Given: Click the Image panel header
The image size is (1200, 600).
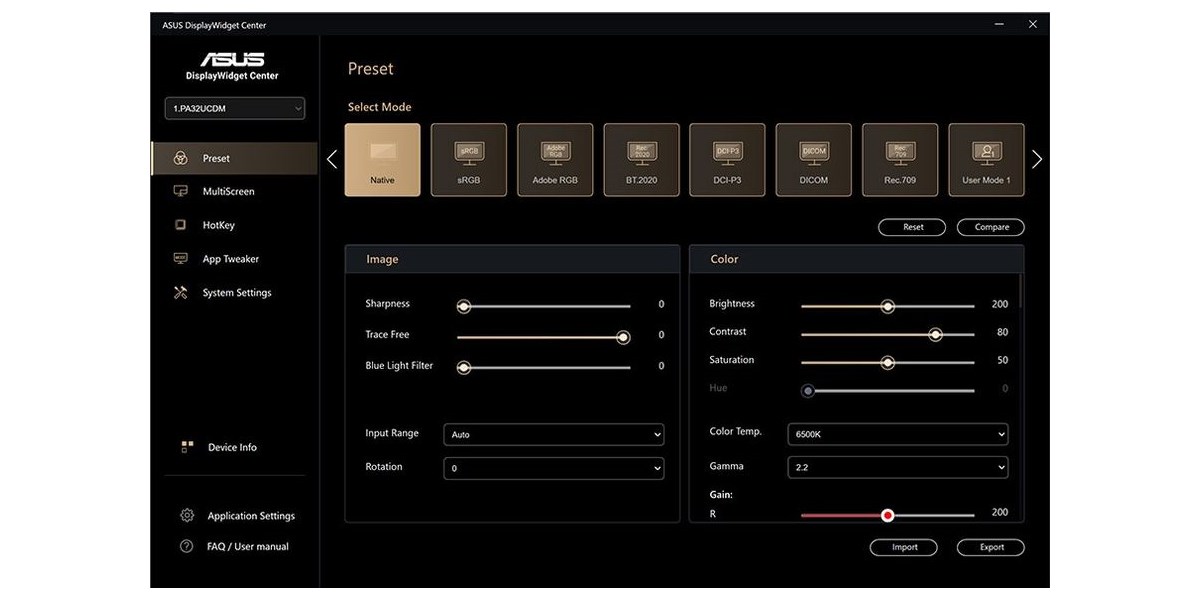Looking at the screenshot, I should [512, 259].
